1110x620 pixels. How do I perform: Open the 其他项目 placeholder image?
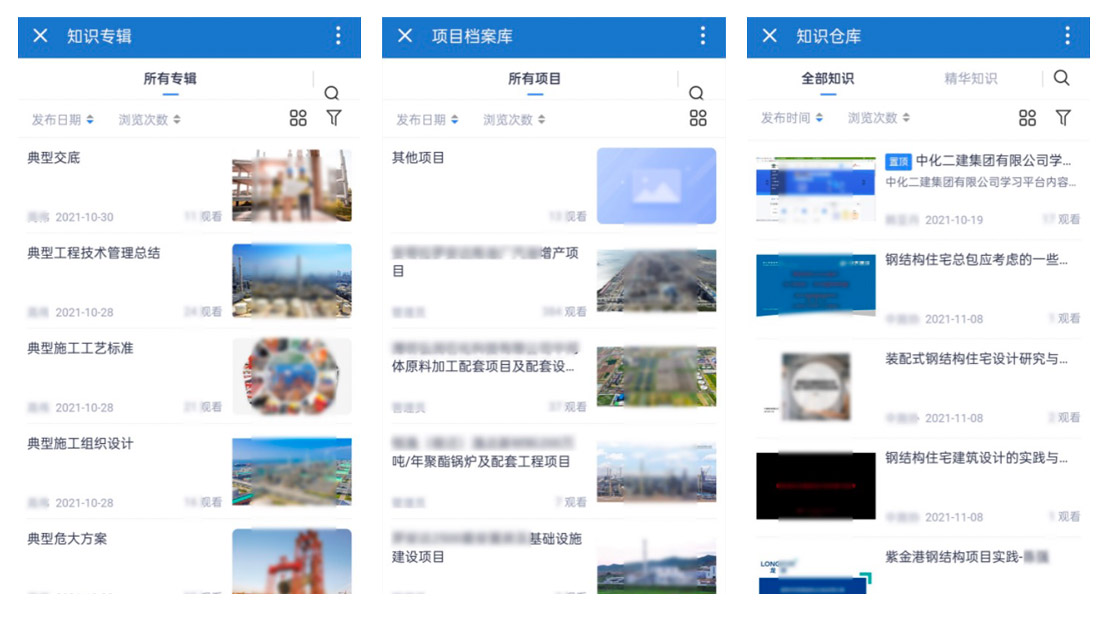[x=656, y=185]
